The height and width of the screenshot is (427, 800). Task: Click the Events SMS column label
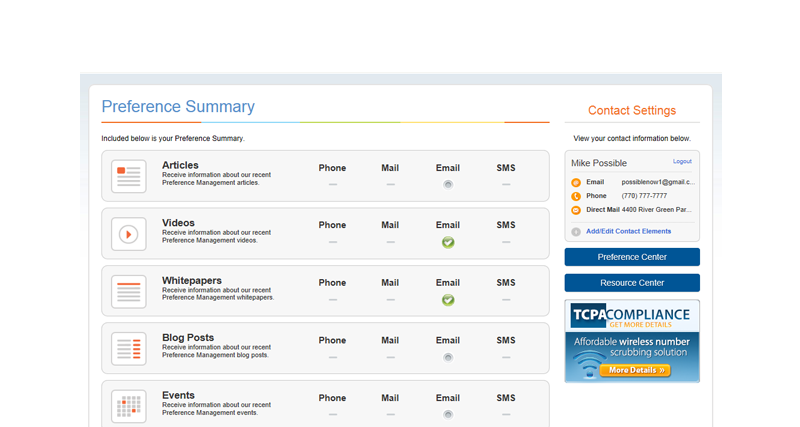coord(506,398)
